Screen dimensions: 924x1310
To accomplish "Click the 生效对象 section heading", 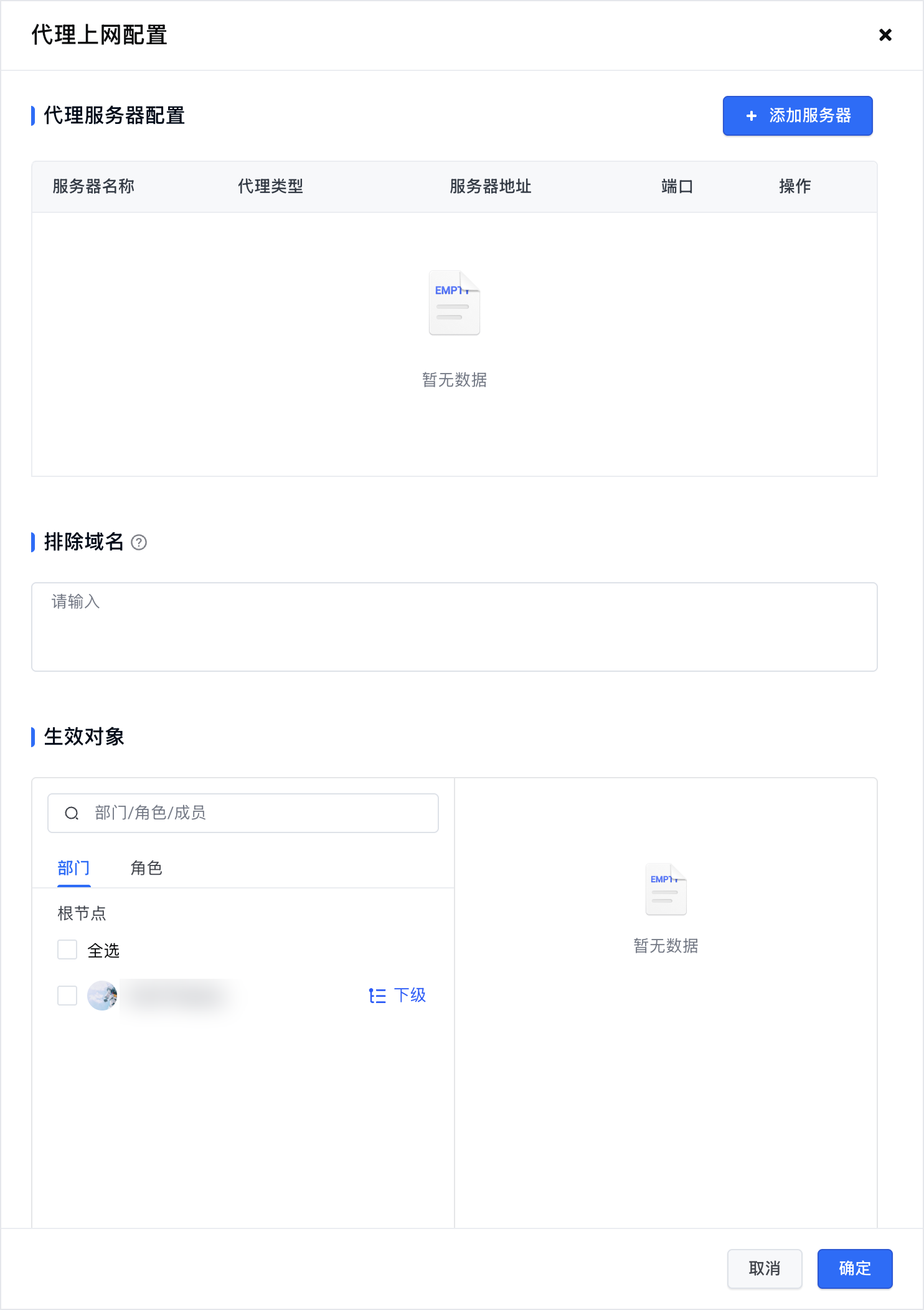I will [84, 737].
